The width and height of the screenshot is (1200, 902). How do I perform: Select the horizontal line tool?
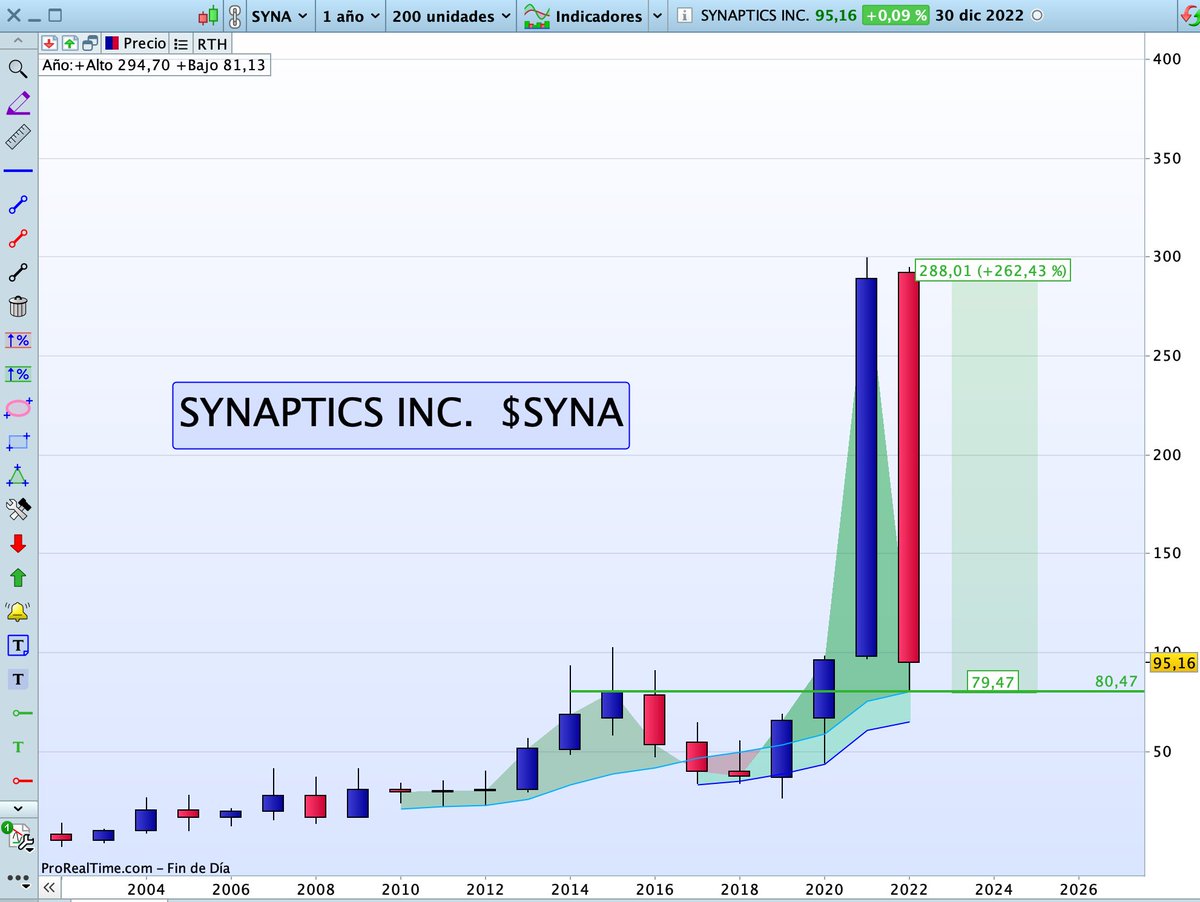point(18,171)
